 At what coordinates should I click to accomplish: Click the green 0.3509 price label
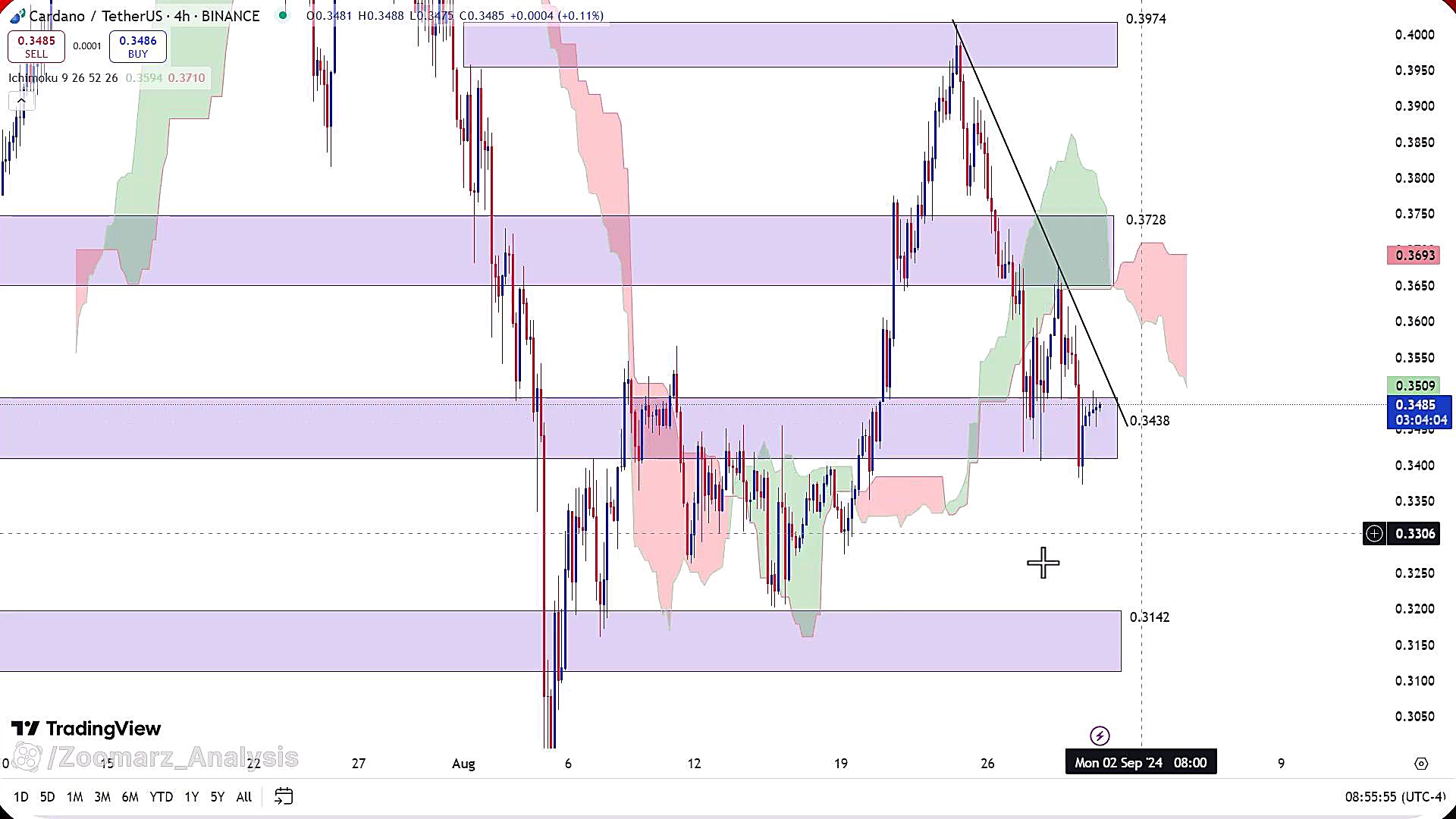pyautogui.click(x=1413, y=386)
